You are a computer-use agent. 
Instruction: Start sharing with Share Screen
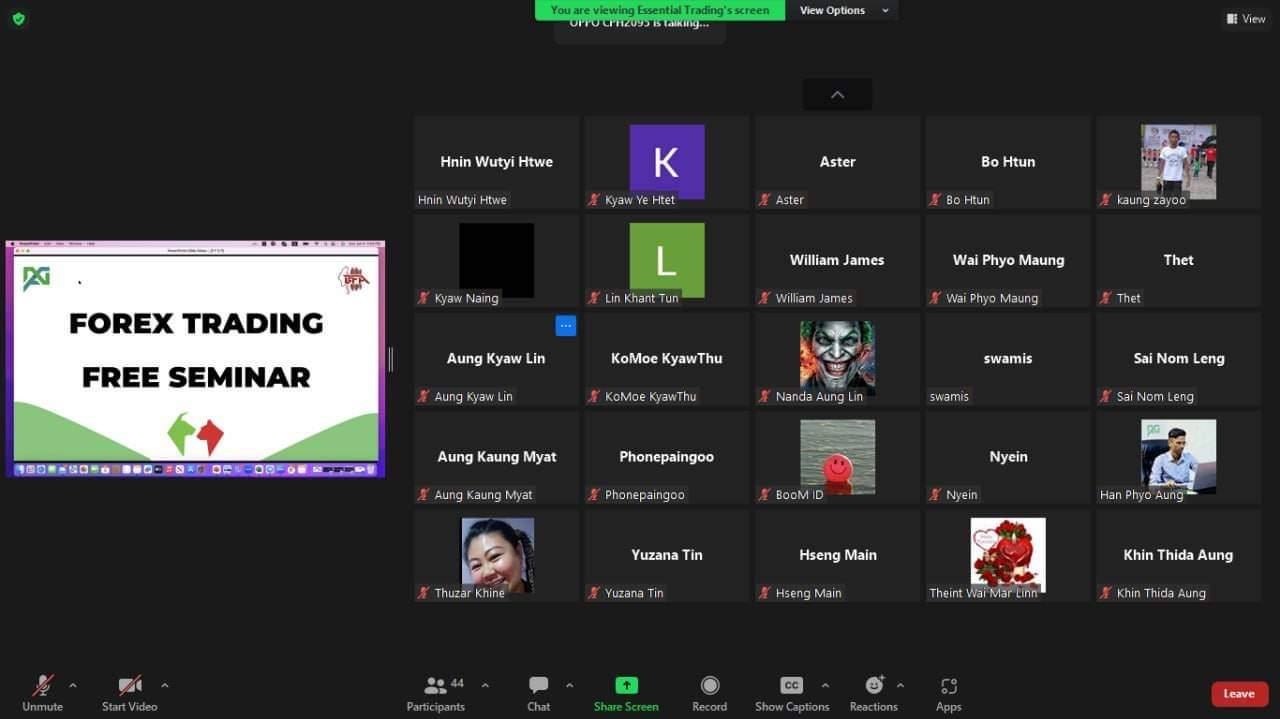coord(626,694)
